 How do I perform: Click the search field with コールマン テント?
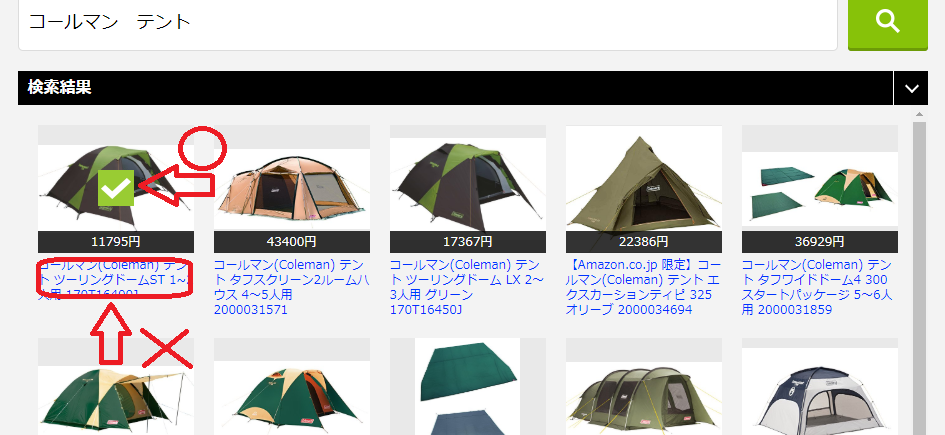point(427,24)
